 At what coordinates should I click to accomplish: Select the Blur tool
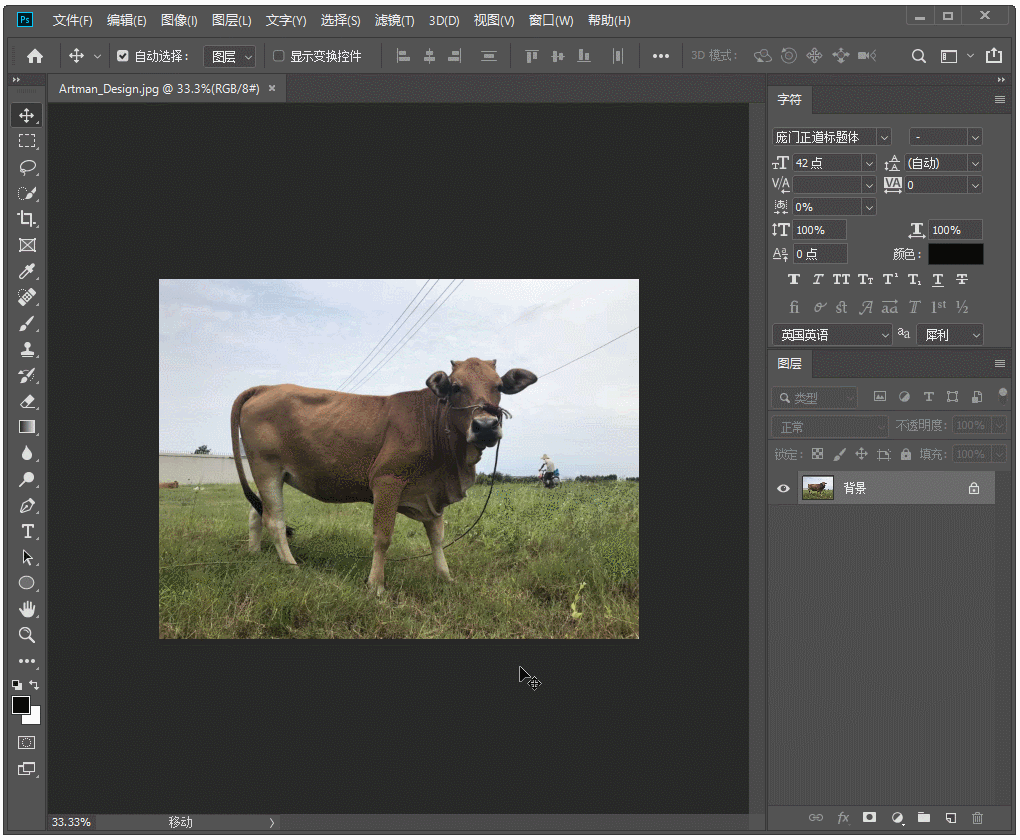27,454
